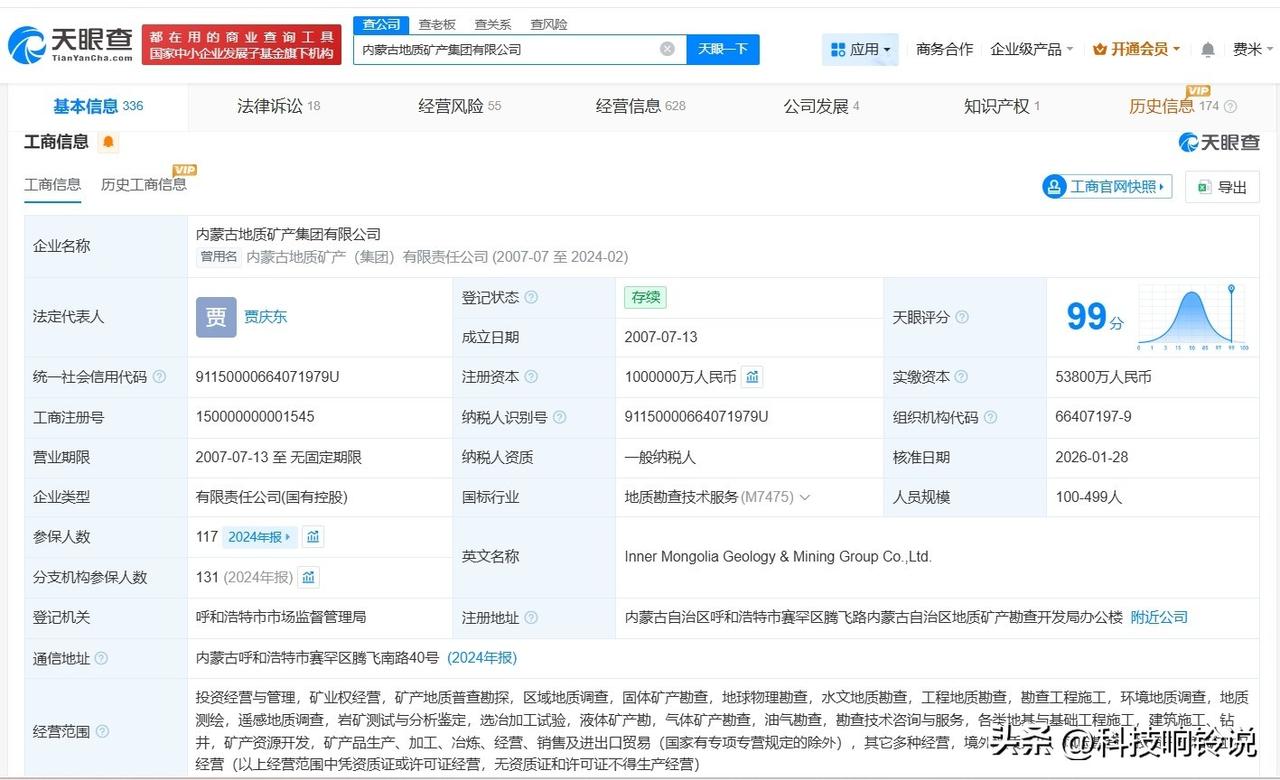Screen dimensions: 1280x780
Task: Click the 工商注册号 value 150000000001545
Action: (x=255, y=417)
